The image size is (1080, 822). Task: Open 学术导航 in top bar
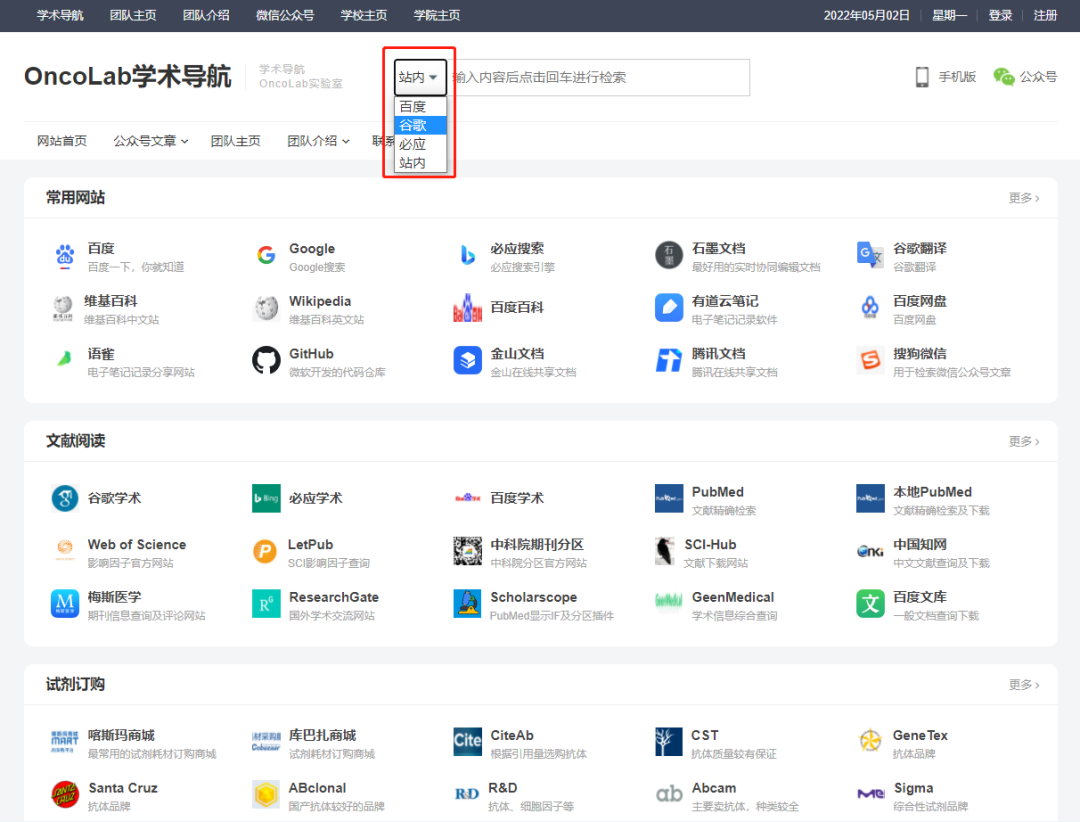coord(60,15)
